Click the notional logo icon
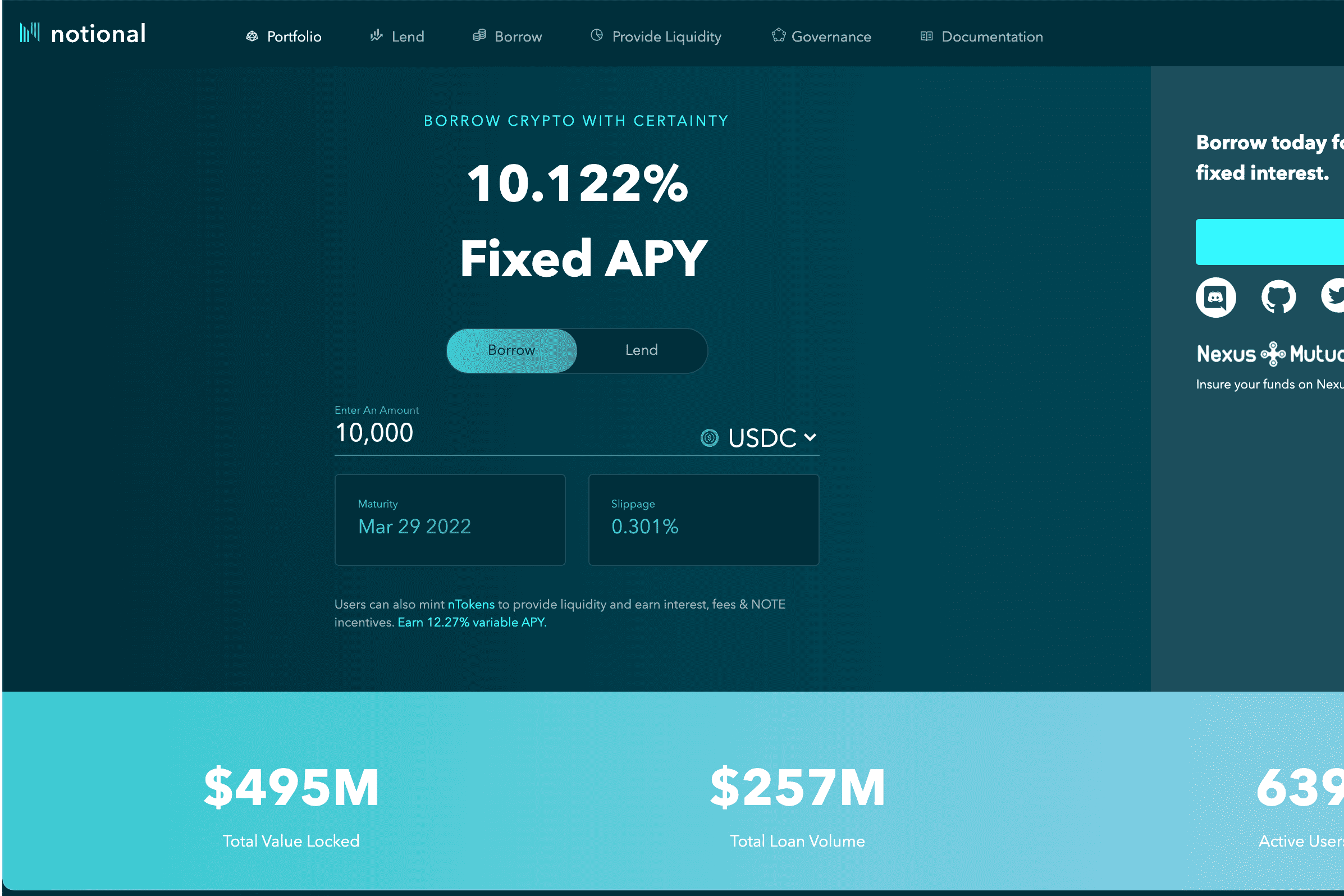Viewport: 1344px width, 896px height. pyautogui.click(x=30, y=33)
